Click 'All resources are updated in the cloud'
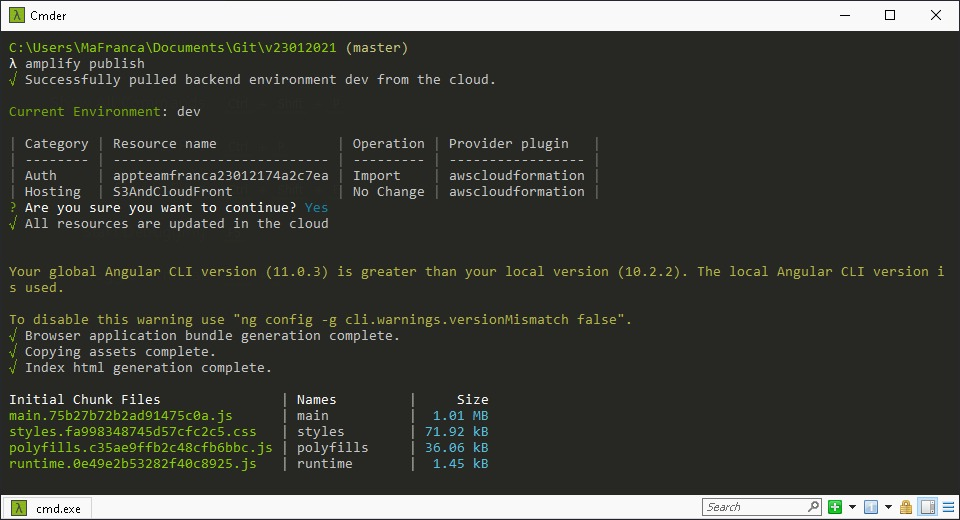 pos(176,224)
